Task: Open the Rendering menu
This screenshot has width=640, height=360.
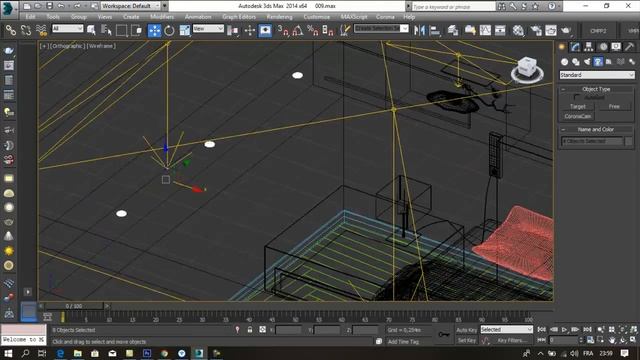Action: [280, 17]
